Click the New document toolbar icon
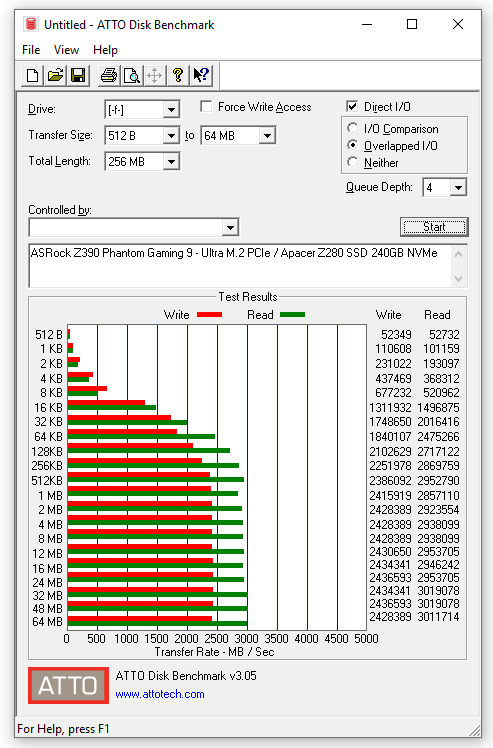Image resolution: width=493 pixels, height=748 pixels. point(32,75)
